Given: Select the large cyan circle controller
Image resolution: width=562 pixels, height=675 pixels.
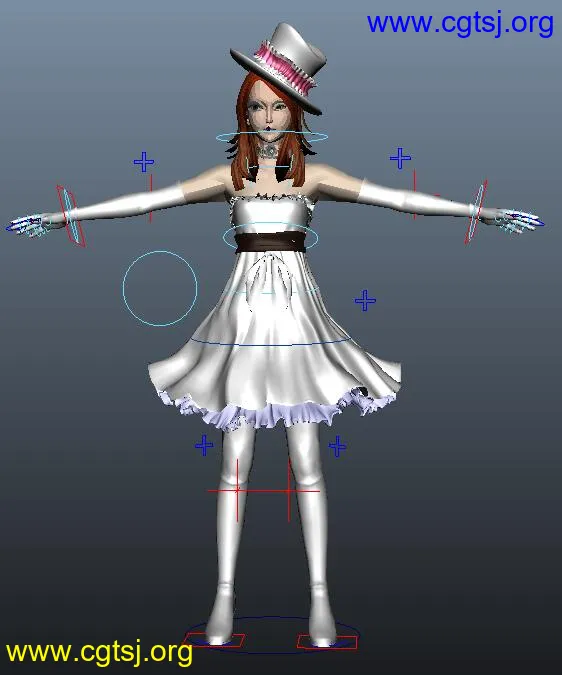Looking at the screenshot, I should (x=160, y=288).
